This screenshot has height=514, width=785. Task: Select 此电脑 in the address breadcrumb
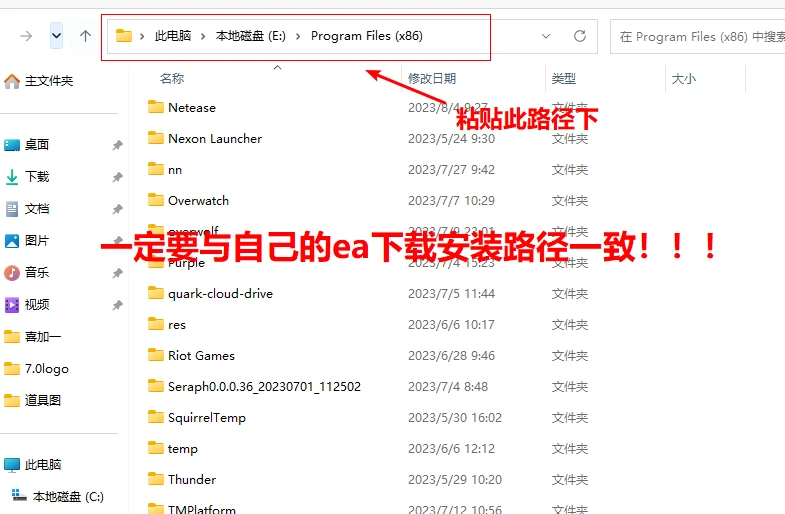coord(171,36)
